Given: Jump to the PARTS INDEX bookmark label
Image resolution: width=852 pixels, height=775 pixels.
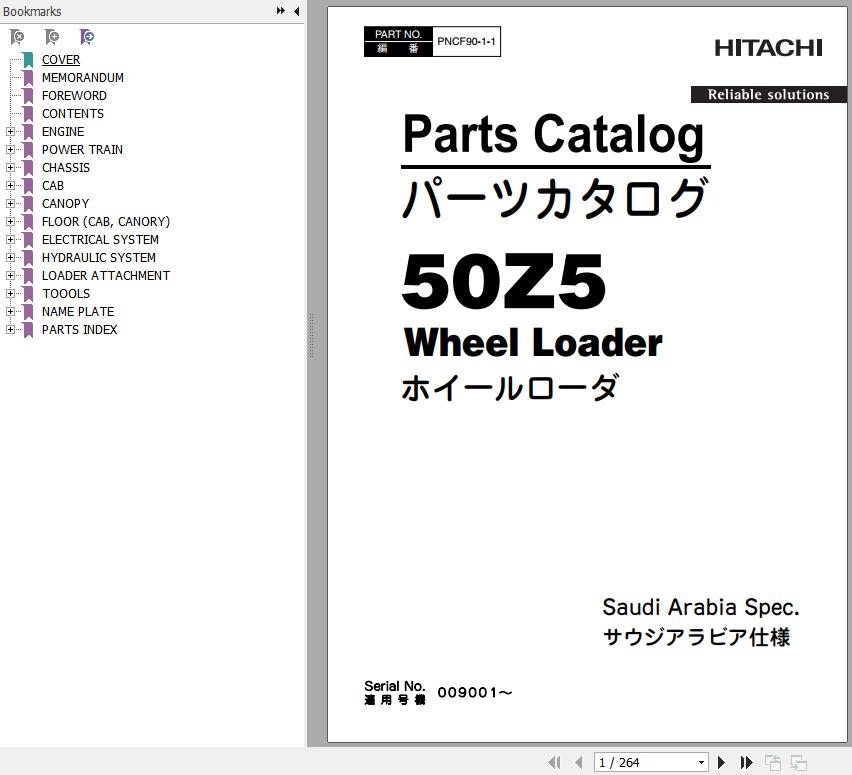Looking at the screenshot, I should pyautogui.click(x=79, y=329).
